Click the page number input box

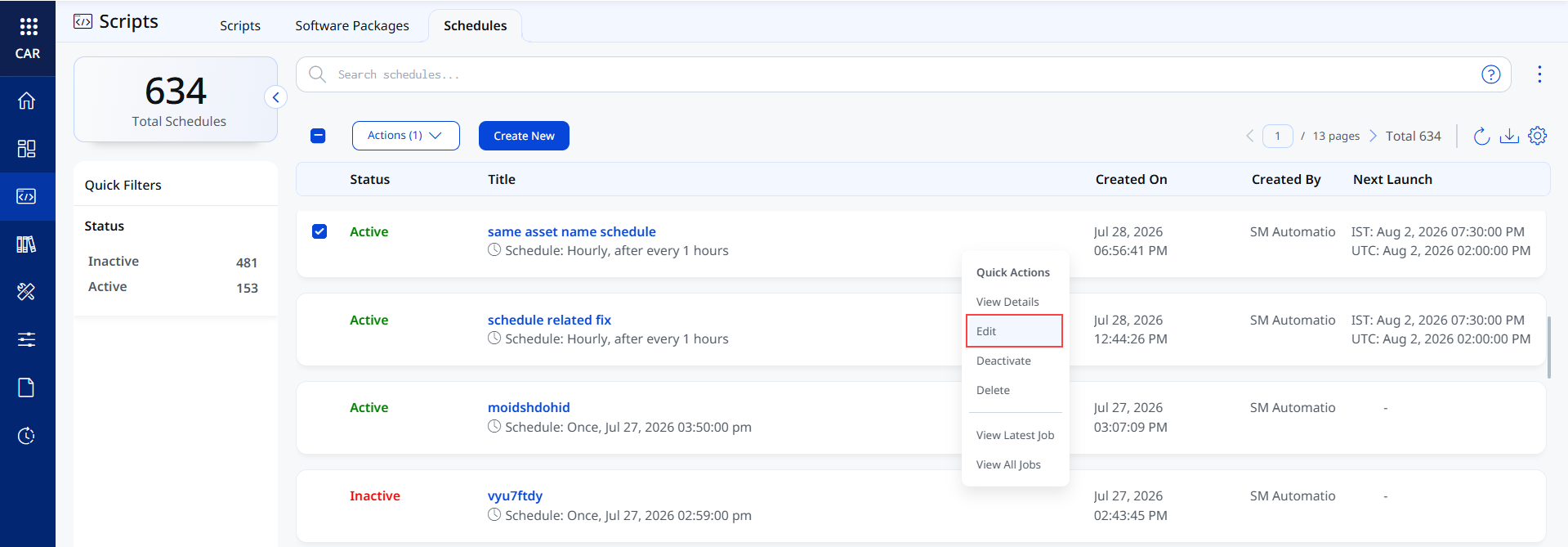(1278, 136)
